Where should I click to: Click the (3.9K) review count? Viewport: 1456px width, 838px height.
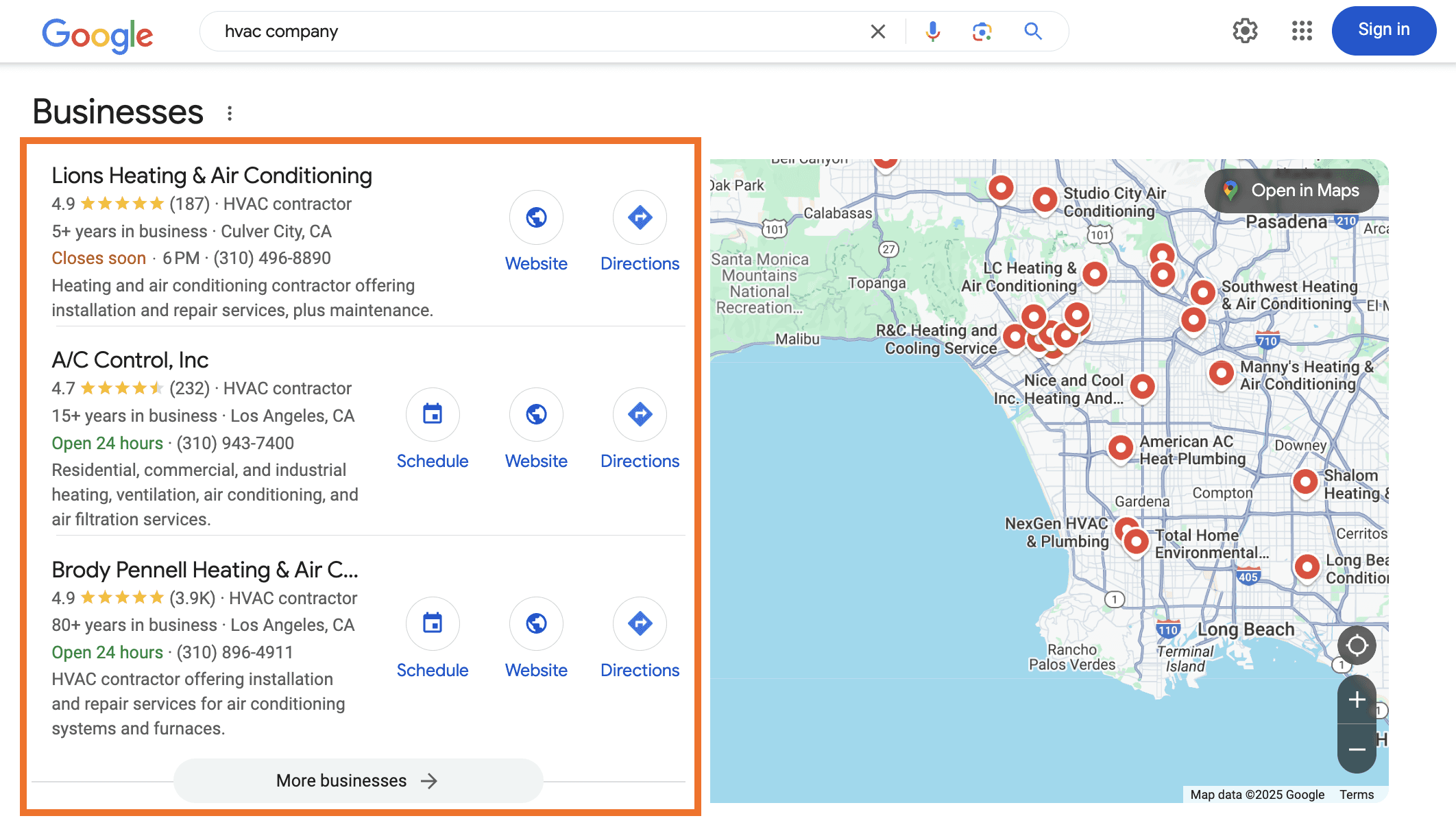click(x=193, y=599)
